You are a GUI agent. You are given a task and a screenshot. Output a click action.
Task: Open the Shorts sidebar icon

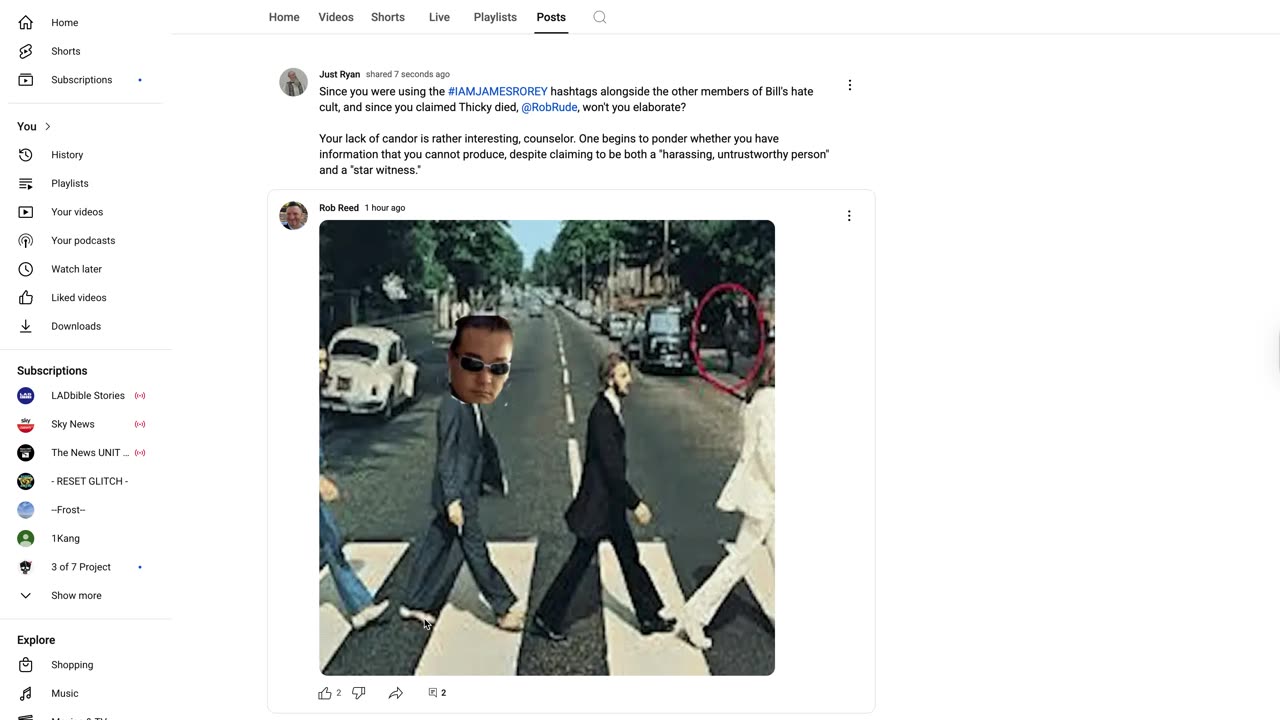coord(26,51)
